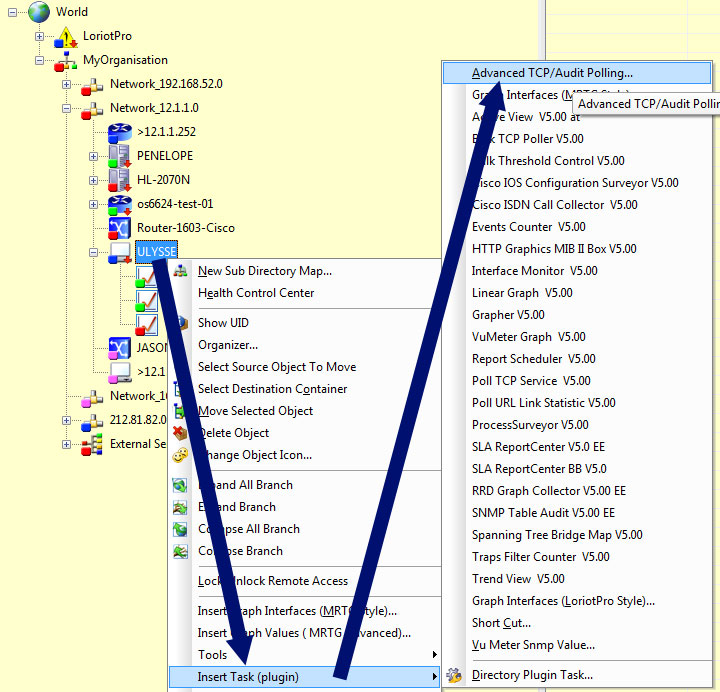Collapse the MyOrganisation tree node
The width and height of the screenshot is (720, 692).
click(x=39, y=60)
